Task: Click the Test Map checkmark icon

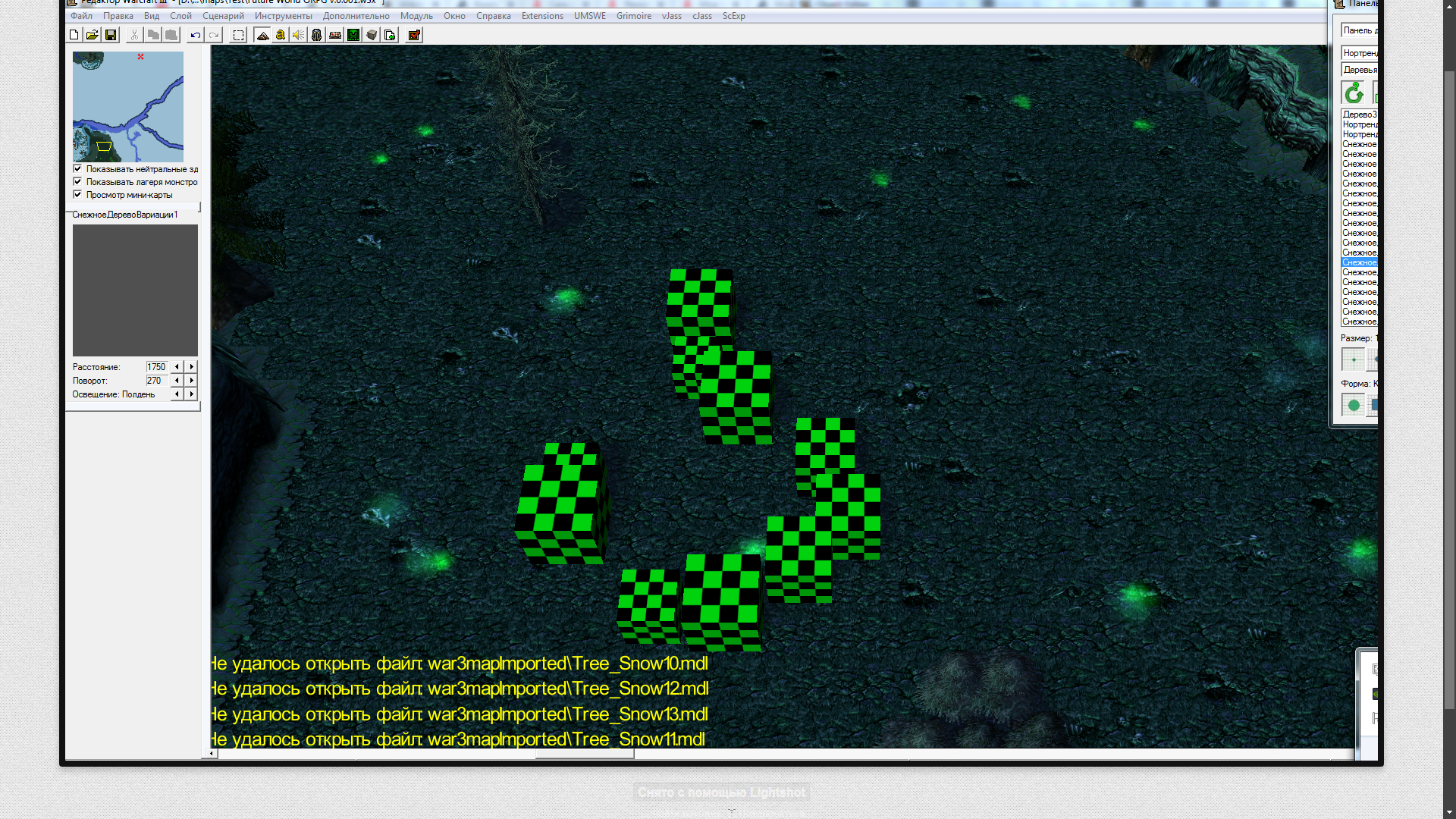Action: pos(414,35)
